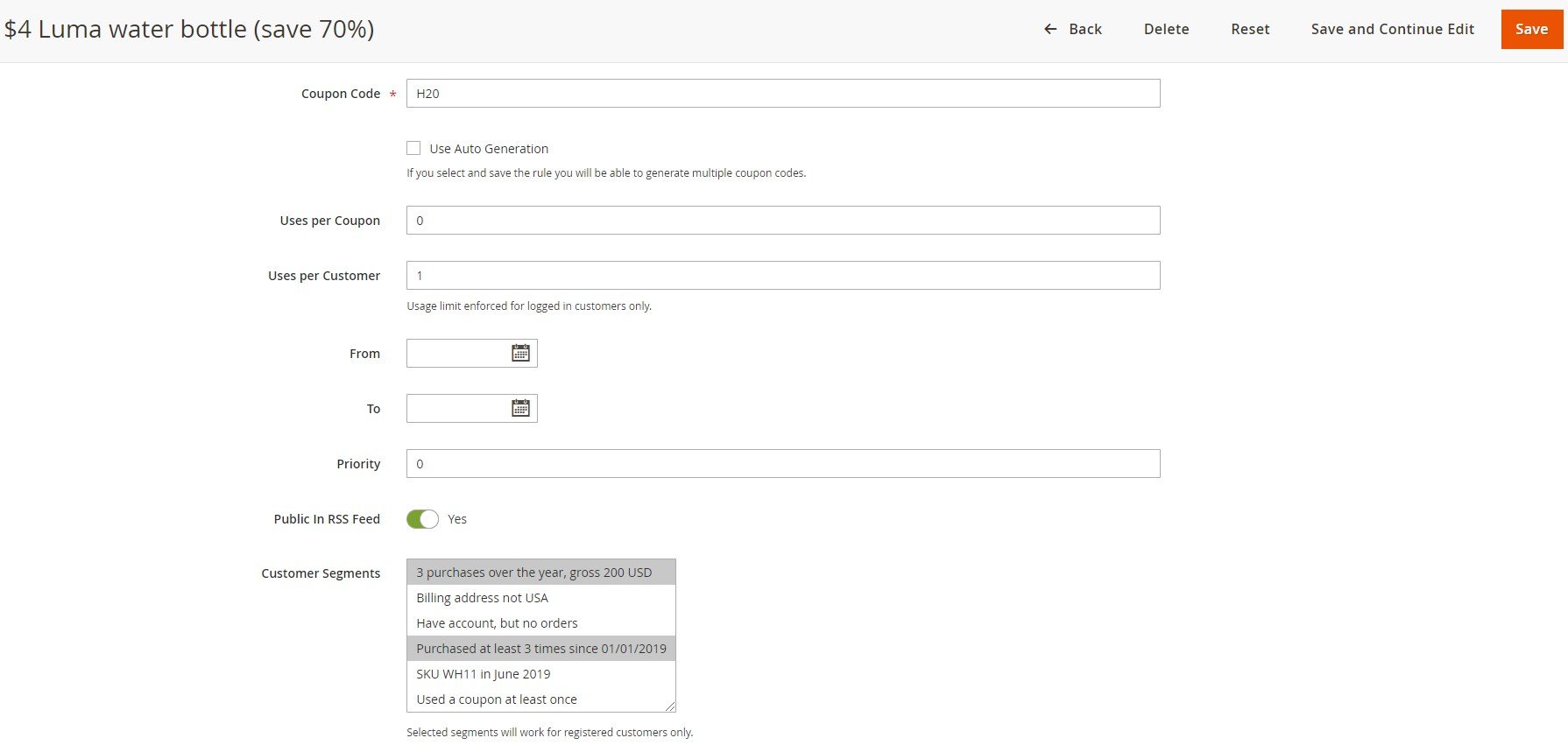Enable the Use Auto Generation checkbox
The width and height of the screenshot is (1568, 752).
pyautogui.click(x=413, y=148)
